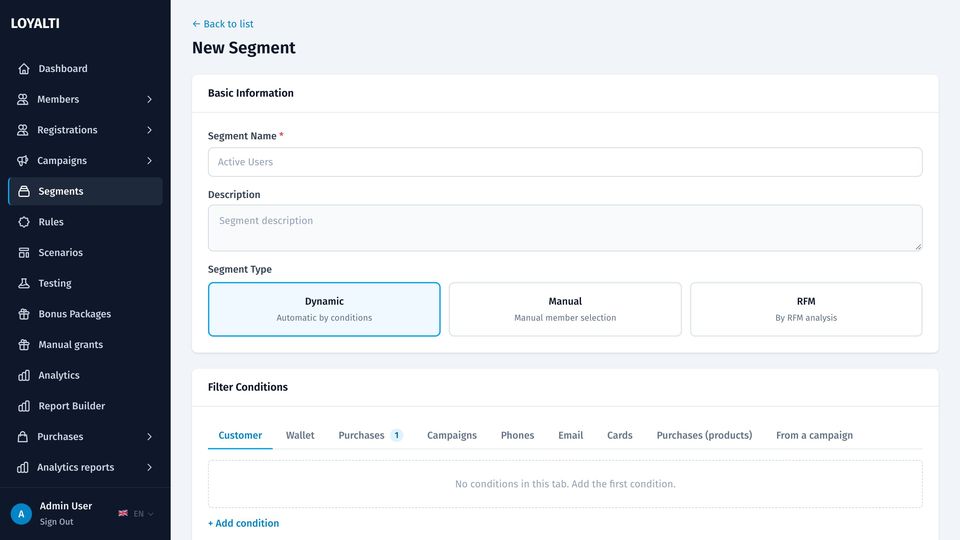Open the EN language dropdown

[143, 514]
